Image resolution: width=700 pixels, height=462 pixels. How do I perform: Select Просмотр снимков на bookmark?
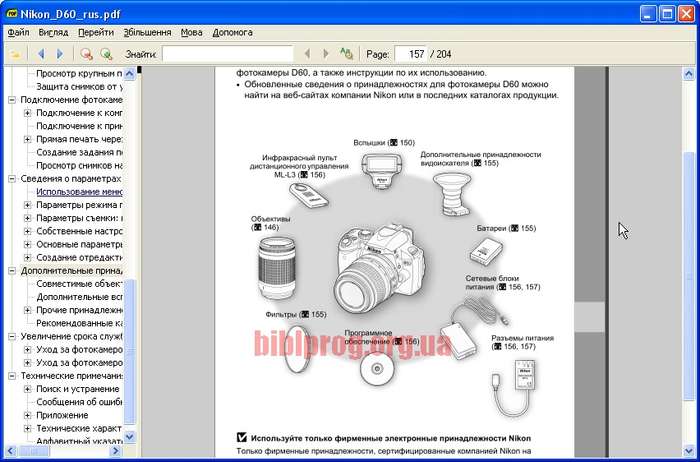[79, 166]
